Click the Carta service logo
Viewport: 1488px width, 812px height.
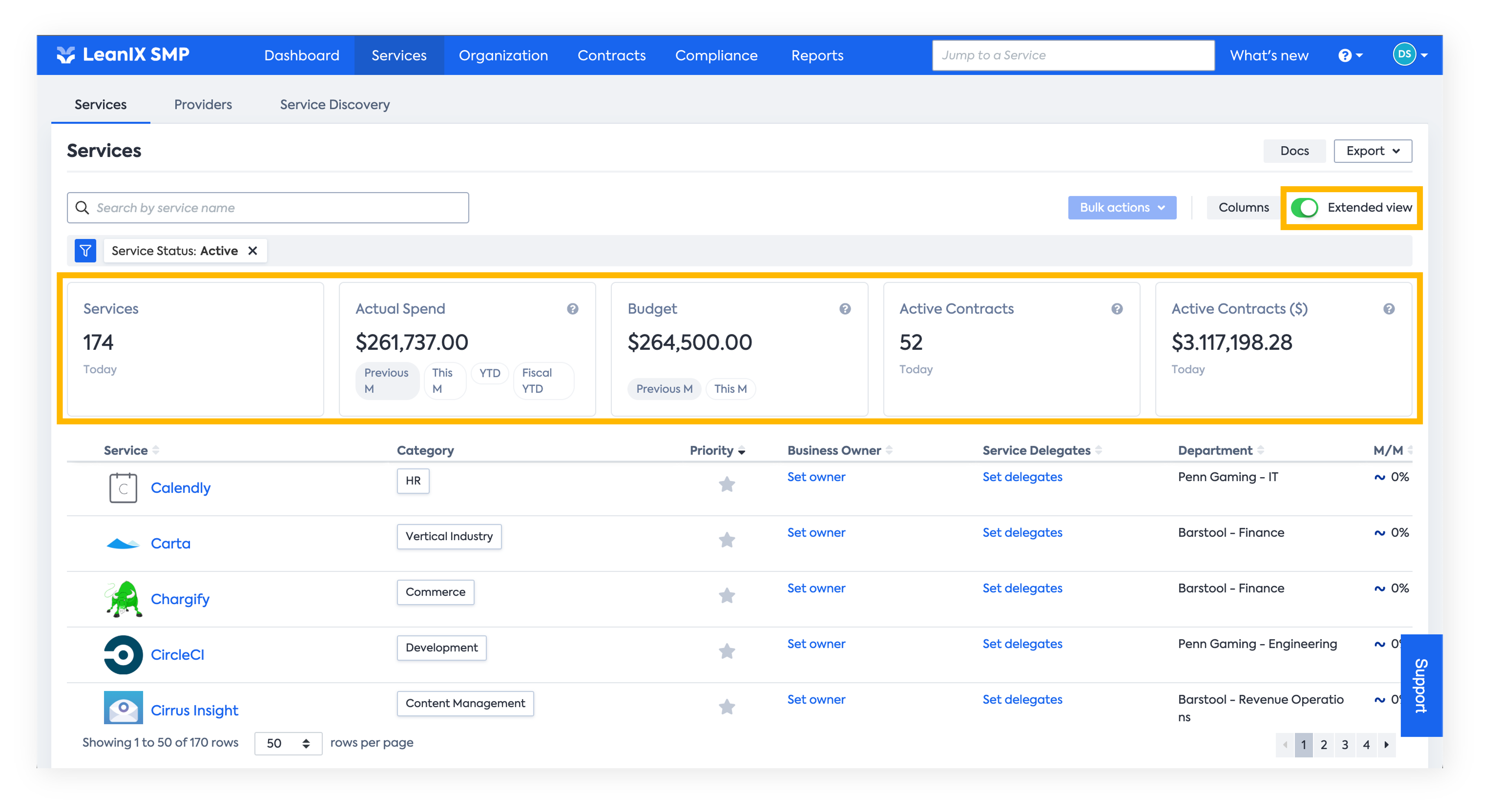pos(123,544)
